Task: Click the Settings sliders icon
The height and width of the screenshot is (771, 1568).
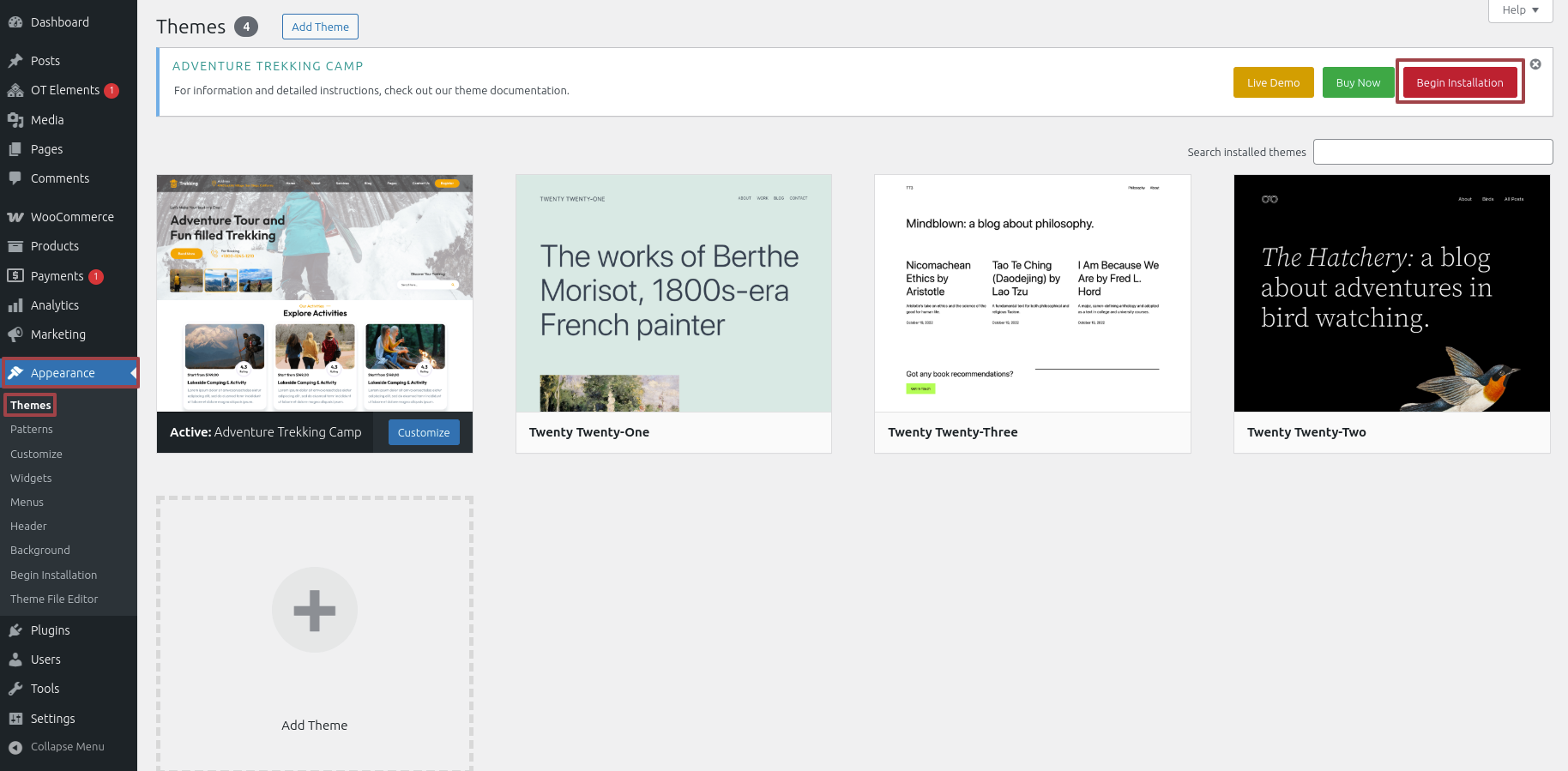Action: coord(15,719)
